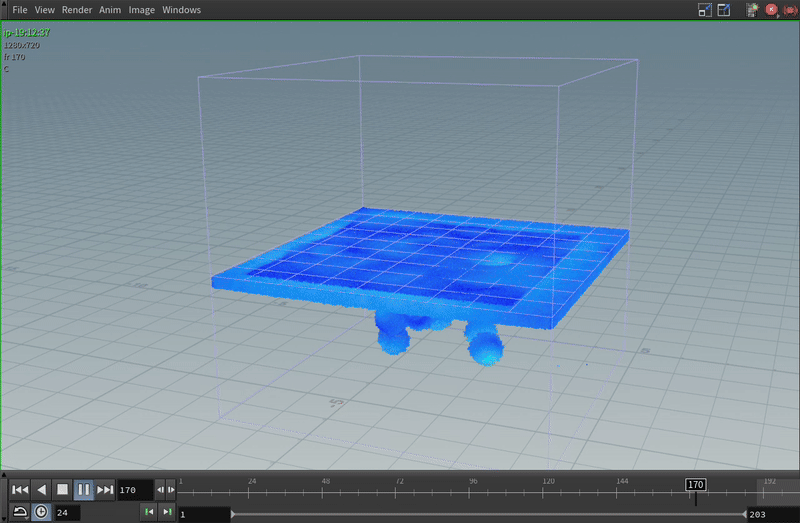Click the frame label fr 170
Viewport: 800px width, 523px height.
pyautogui.click(x=14, y=57)
